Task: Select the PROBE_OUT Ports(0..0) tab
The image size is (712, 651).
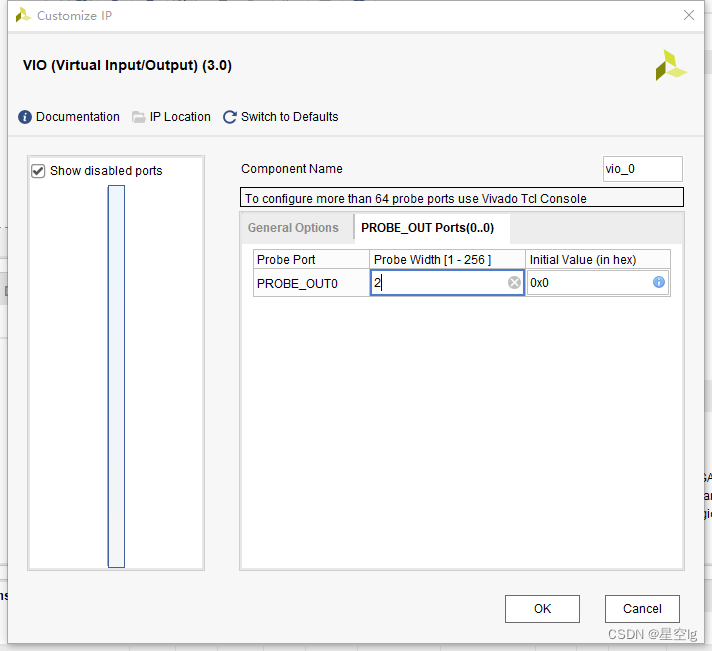Action: 427,228
